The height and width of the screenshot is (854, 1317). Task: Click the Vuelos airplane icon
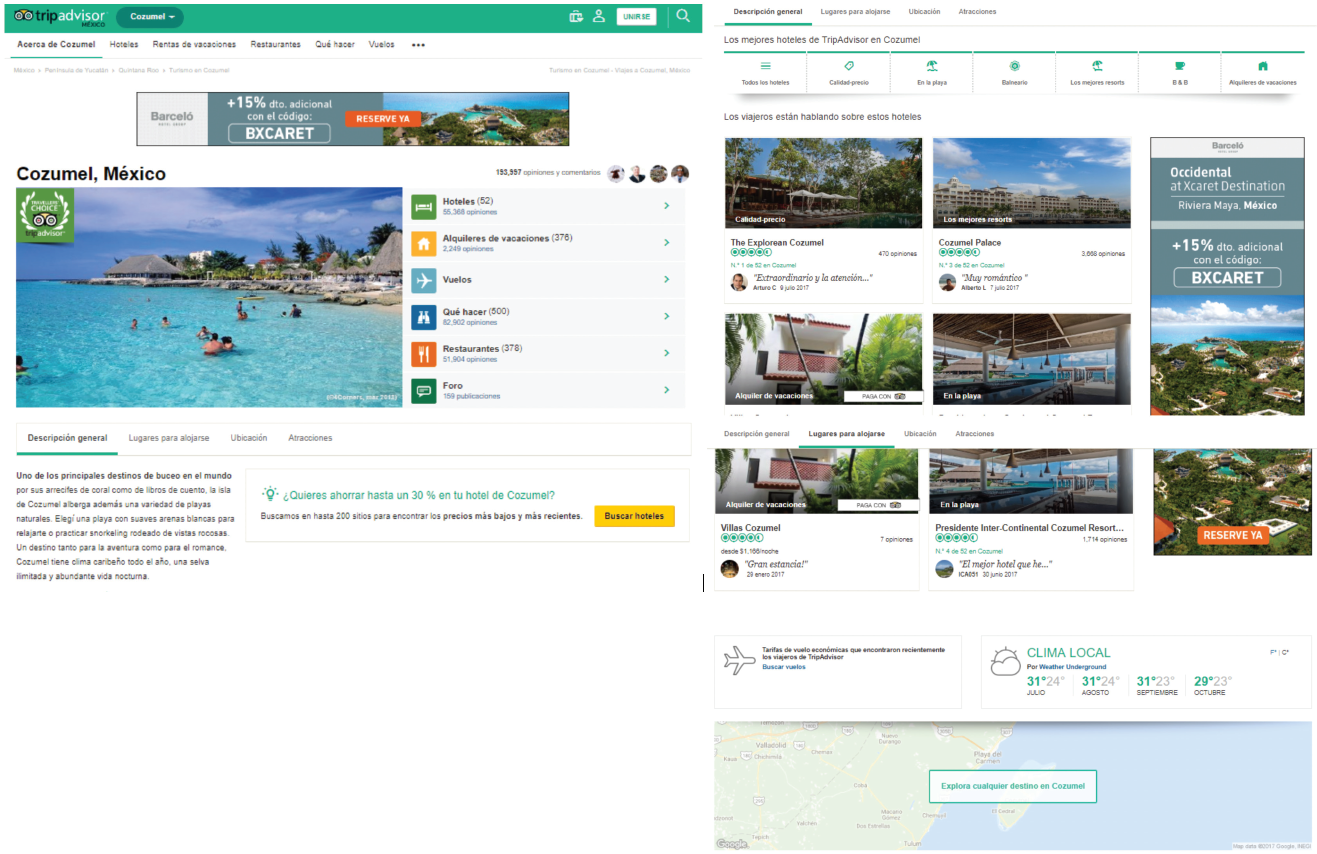[x=424, y=279]
